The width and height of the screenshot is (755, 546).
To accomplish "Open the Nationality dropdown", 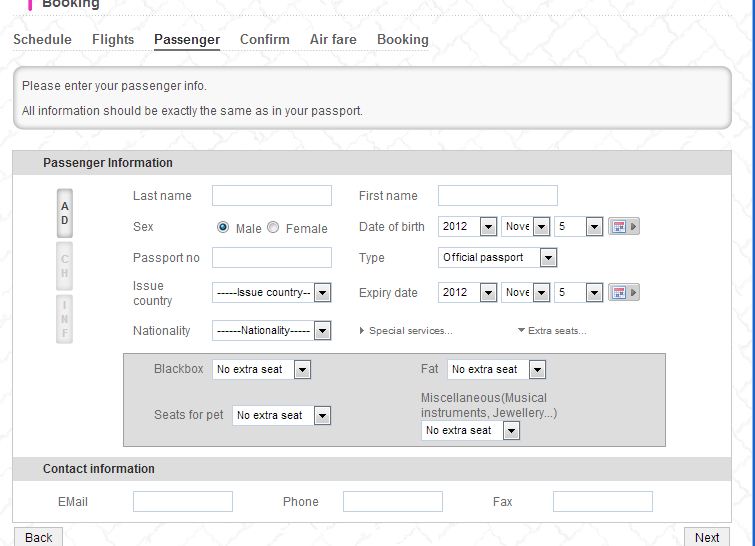I will 271,330.
